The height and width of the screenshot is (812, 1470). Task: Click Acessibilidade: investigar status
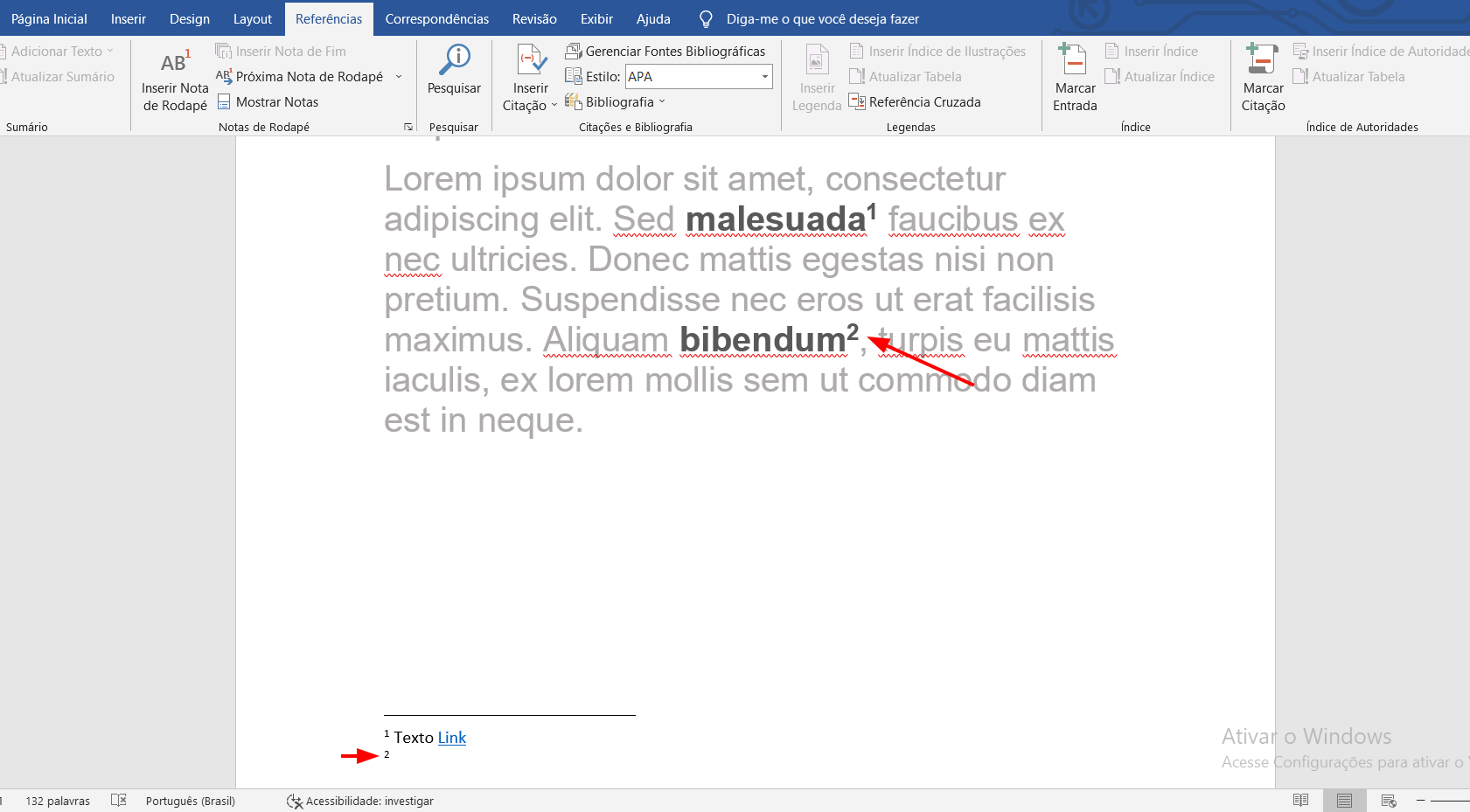[x=360, y=801]
